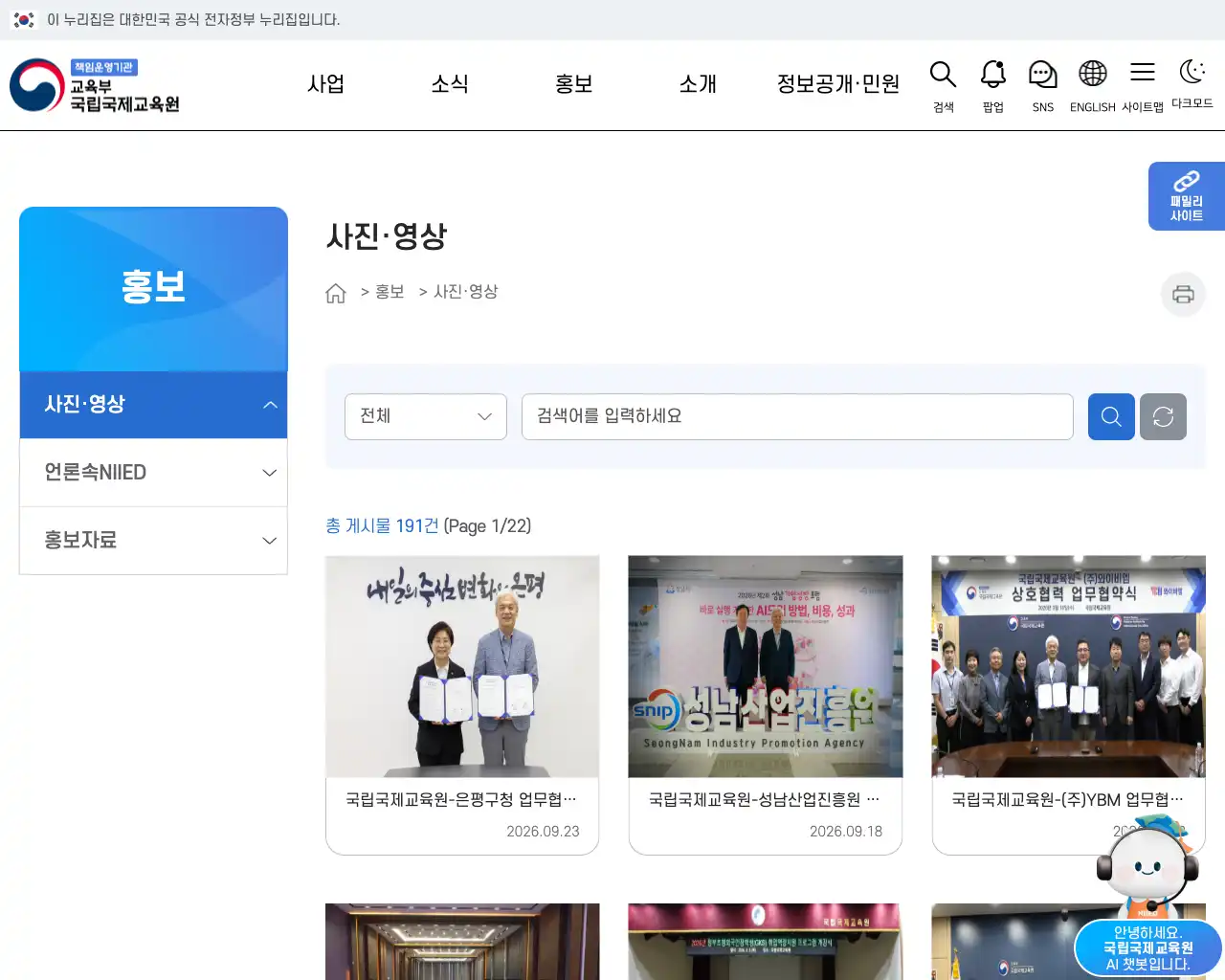Open the 홍보 main menu
This screenshot has width=1225, height=980.
click(x=574, y=84)
